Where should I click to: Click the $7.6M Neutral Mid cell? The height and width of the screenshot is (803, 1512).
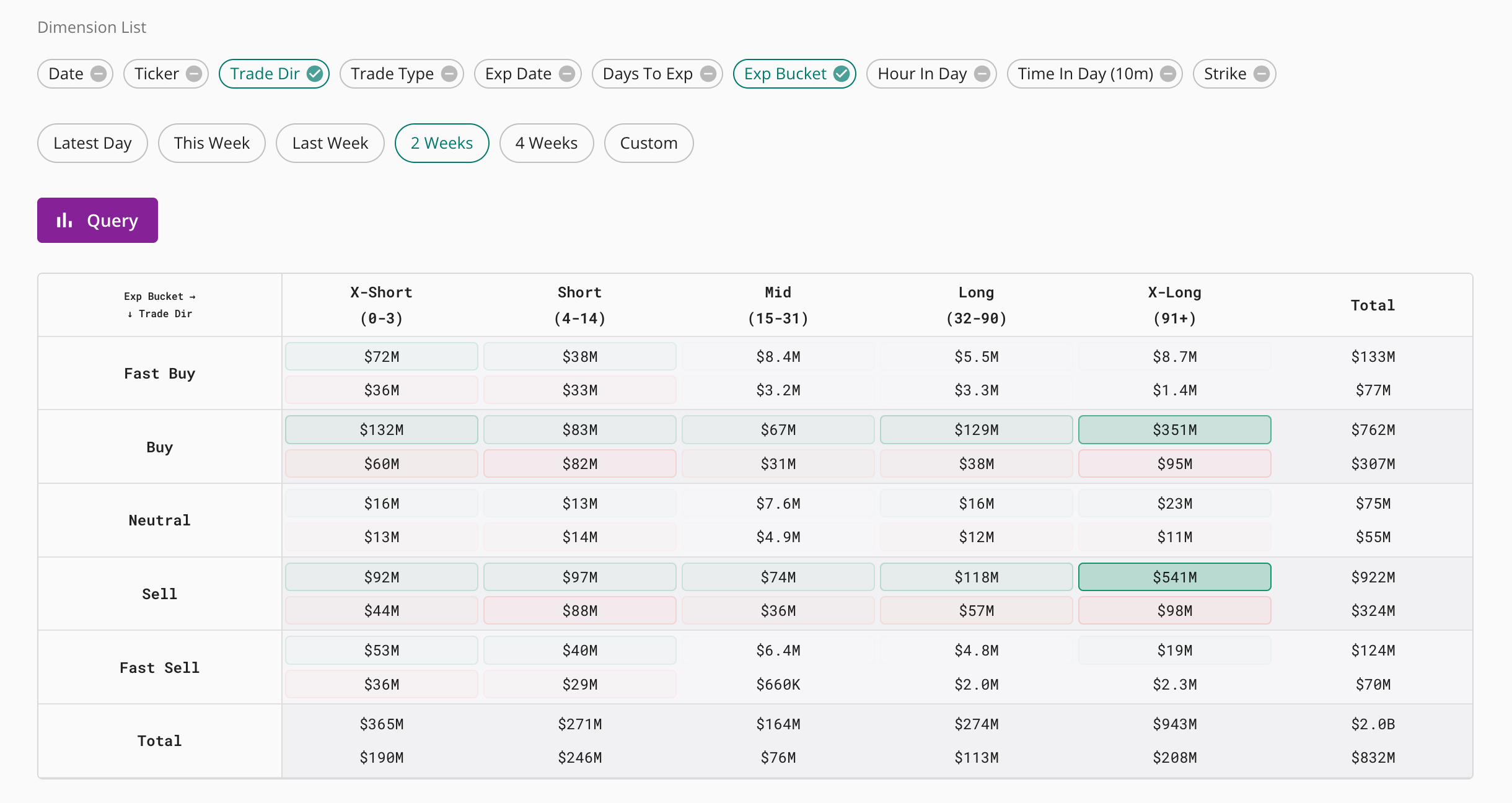click(x=778, y=504)
